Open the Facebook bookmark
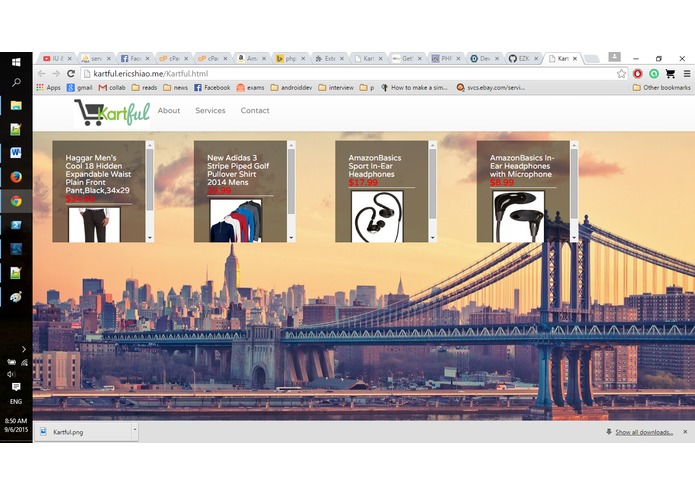The width and height of the screenshot is (695, 494). (x=212, y=88)
